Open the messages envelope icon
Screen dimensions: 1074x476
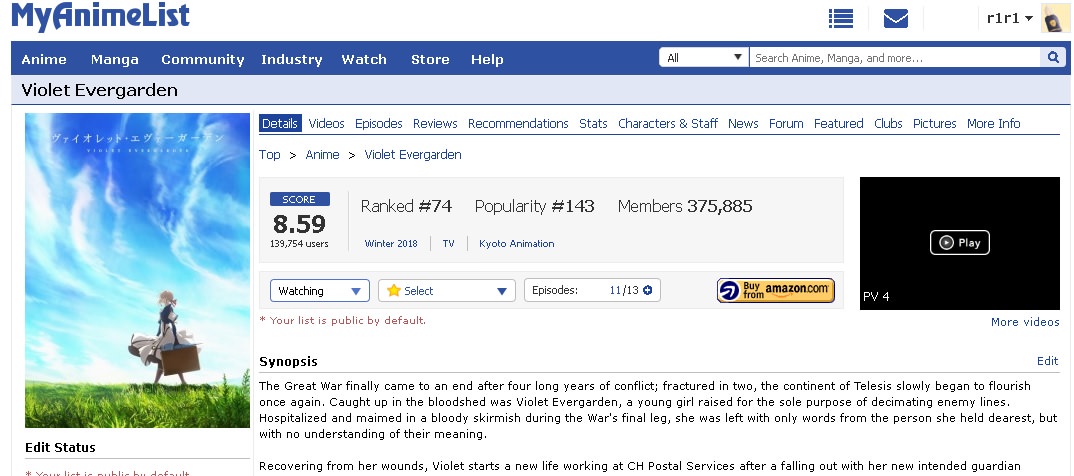pos(895,18)
